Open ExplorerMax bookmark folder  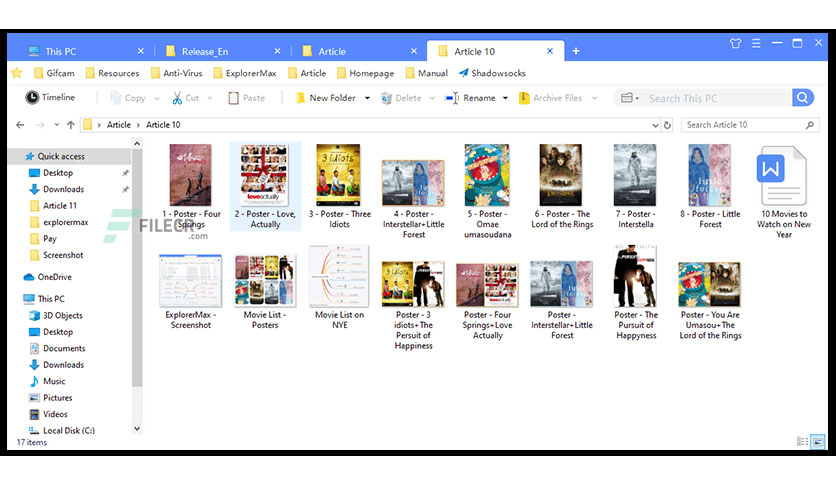245,73
